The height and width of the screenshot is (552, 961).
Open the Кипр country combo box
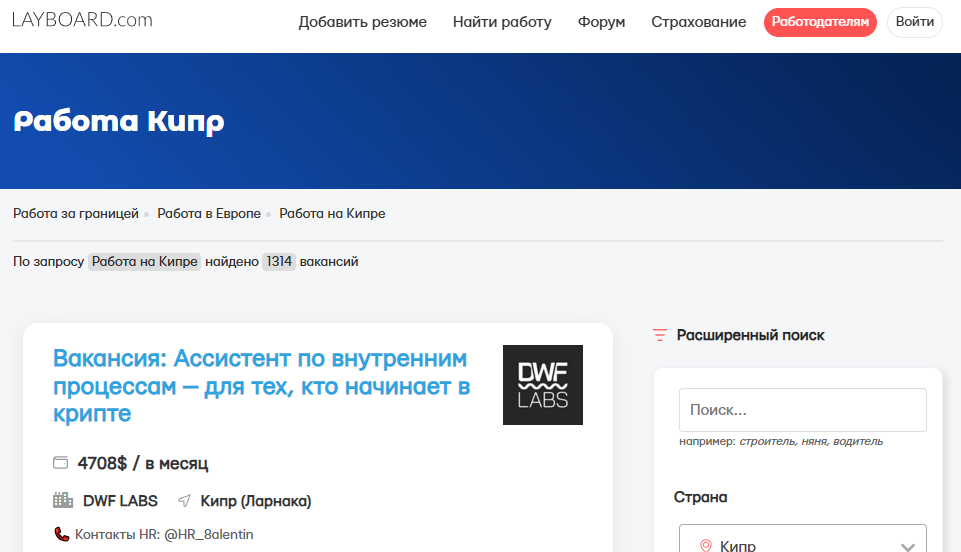(x=802, y=539)
